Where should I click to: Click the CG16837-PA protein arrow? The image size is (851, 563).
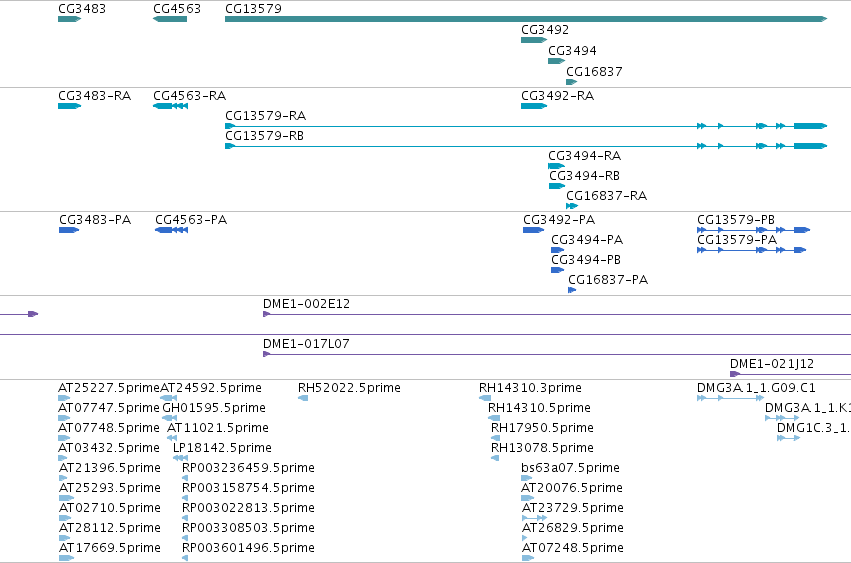572,290
